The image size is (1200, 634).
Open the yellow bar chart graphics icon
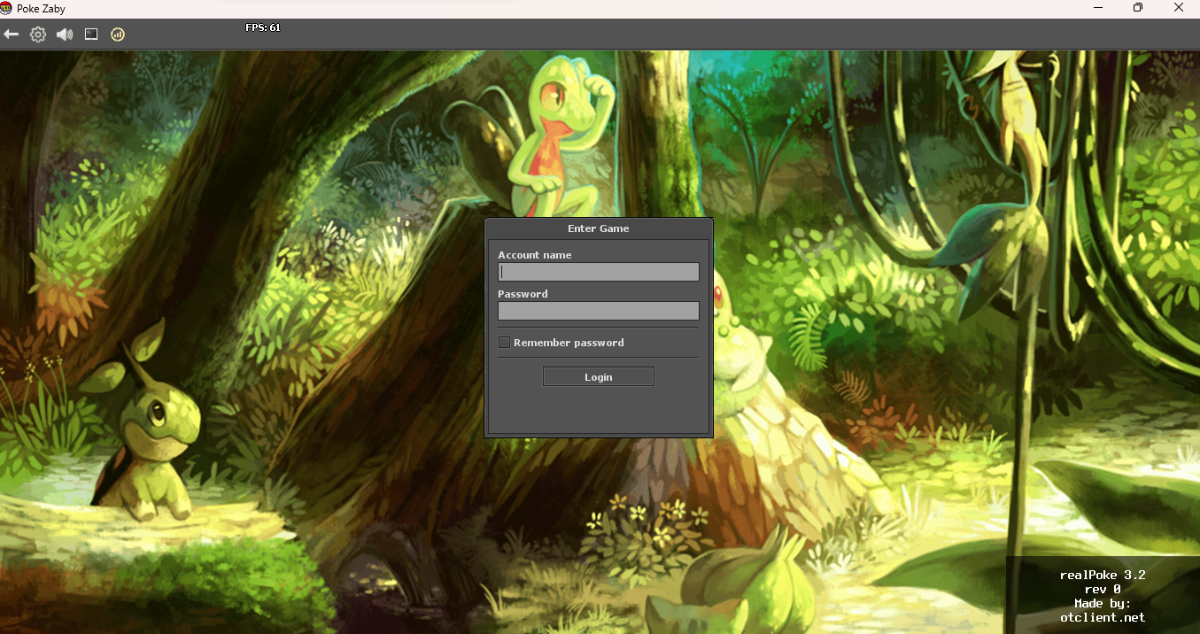[117, 34]
